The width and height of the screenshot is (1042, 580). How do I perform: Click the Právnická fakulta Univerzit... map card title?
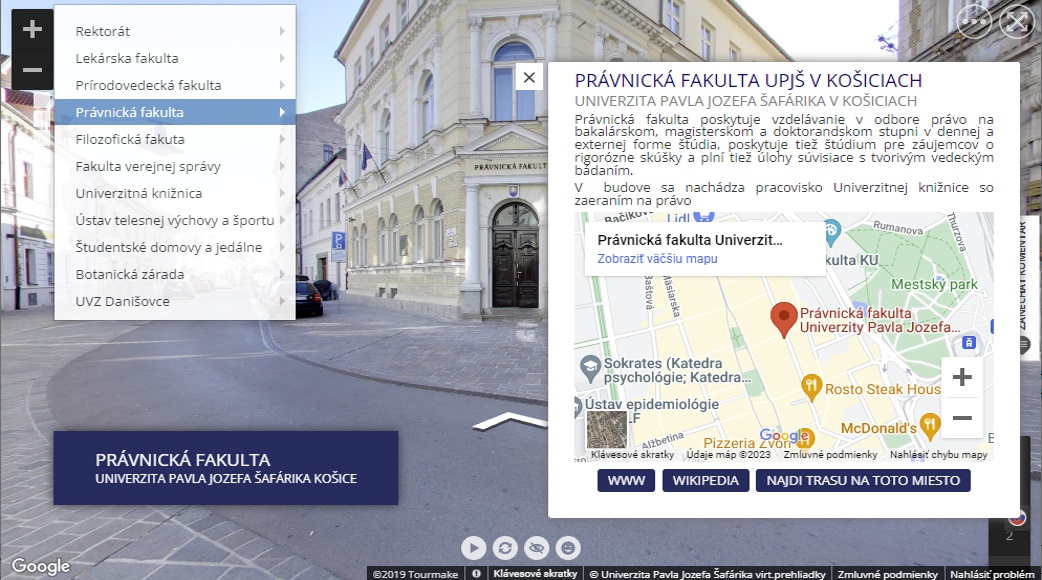click(690, 240)
